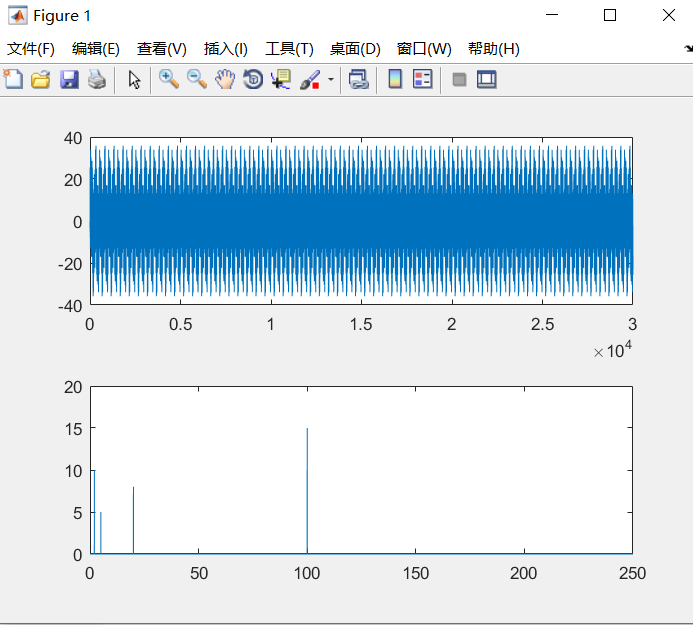Image resolution: width=693 pixels, height=625 pixels.
Task: Activate the Zoom Out tool
Action: point(197,80)
